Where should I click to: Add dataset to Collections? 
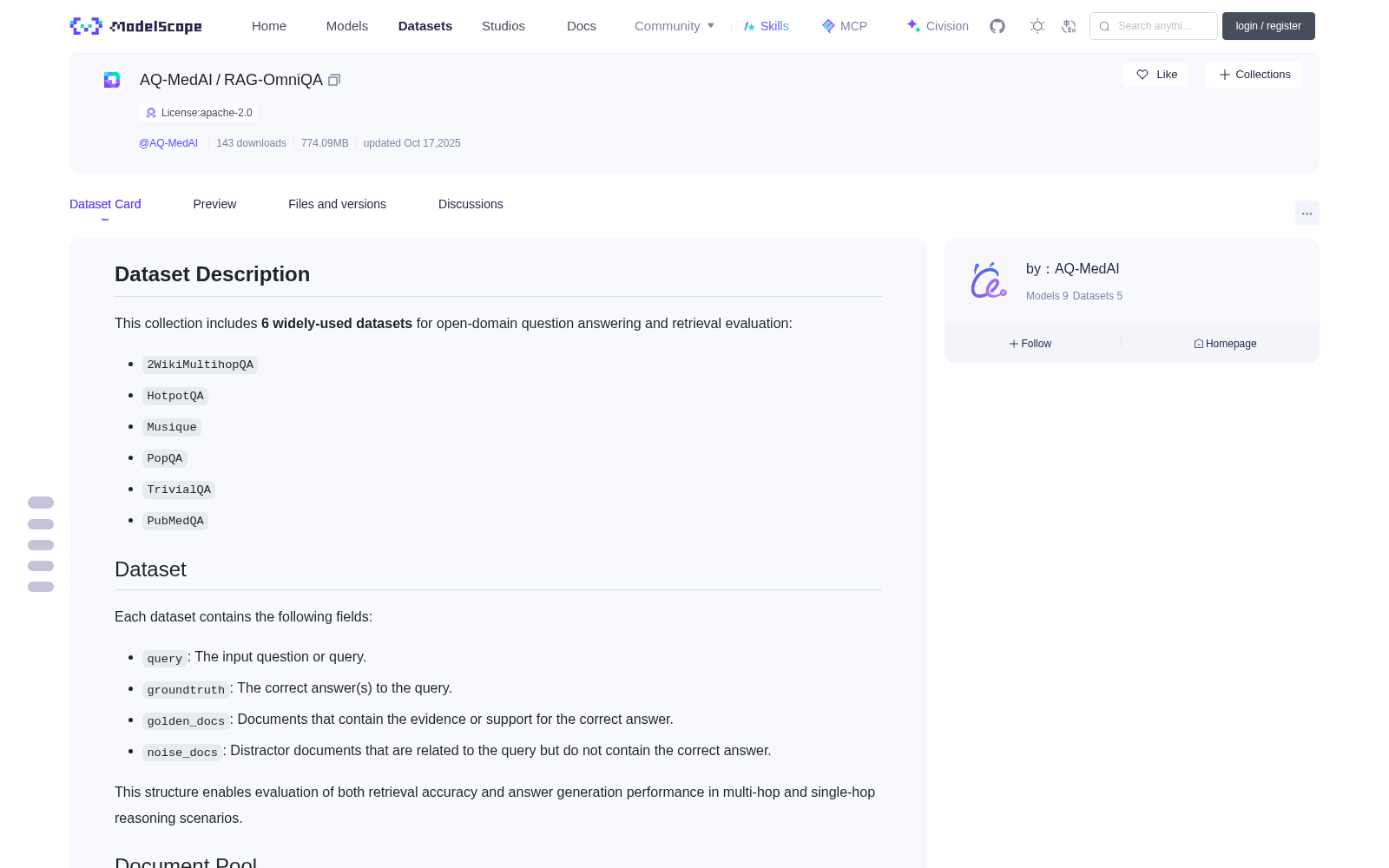[x=1254, y=75]
